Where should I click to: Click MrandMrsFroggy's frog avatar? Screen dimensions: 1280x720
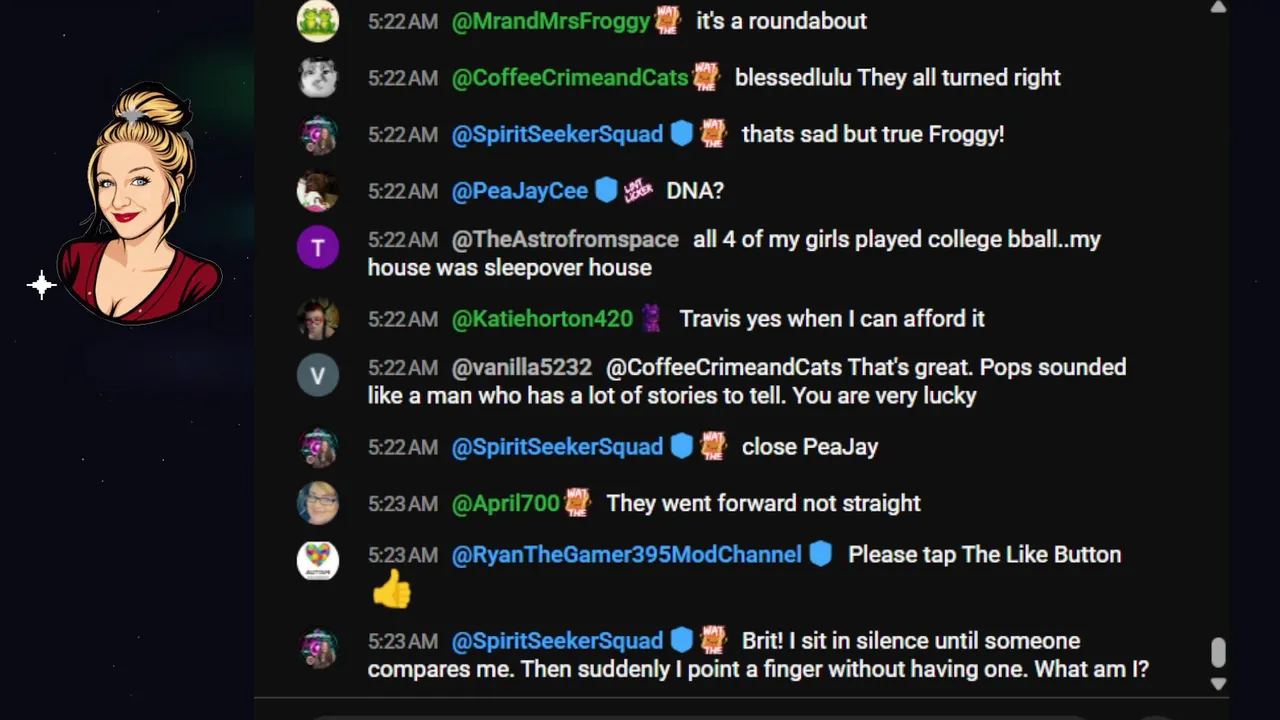pyautogui.click(x=318, y=21)
